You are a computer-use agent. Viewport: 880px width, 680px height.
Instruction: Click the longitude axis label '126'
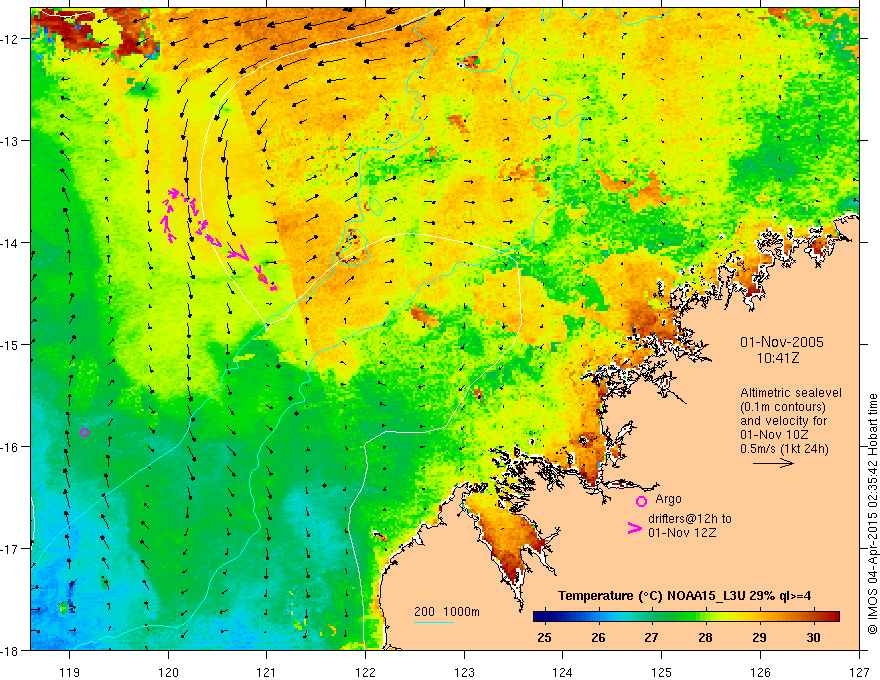[x=760, y=672]
